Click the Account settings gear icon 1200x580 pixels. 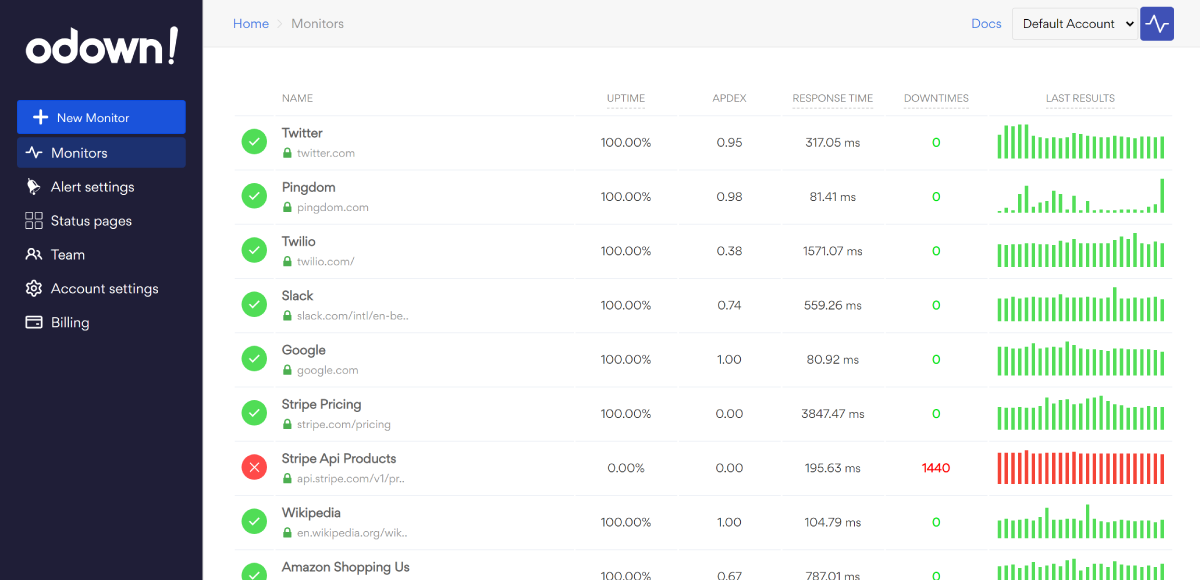click(33, 289)
